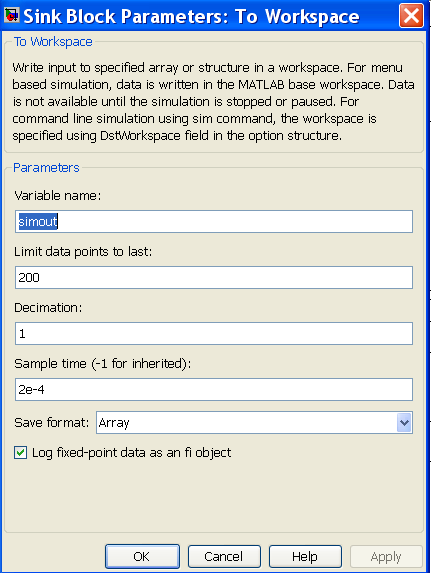This screenshot has height=573, width=431.
Task: Expand the Save format dropdown arrow
Action: tap(404, 423)
